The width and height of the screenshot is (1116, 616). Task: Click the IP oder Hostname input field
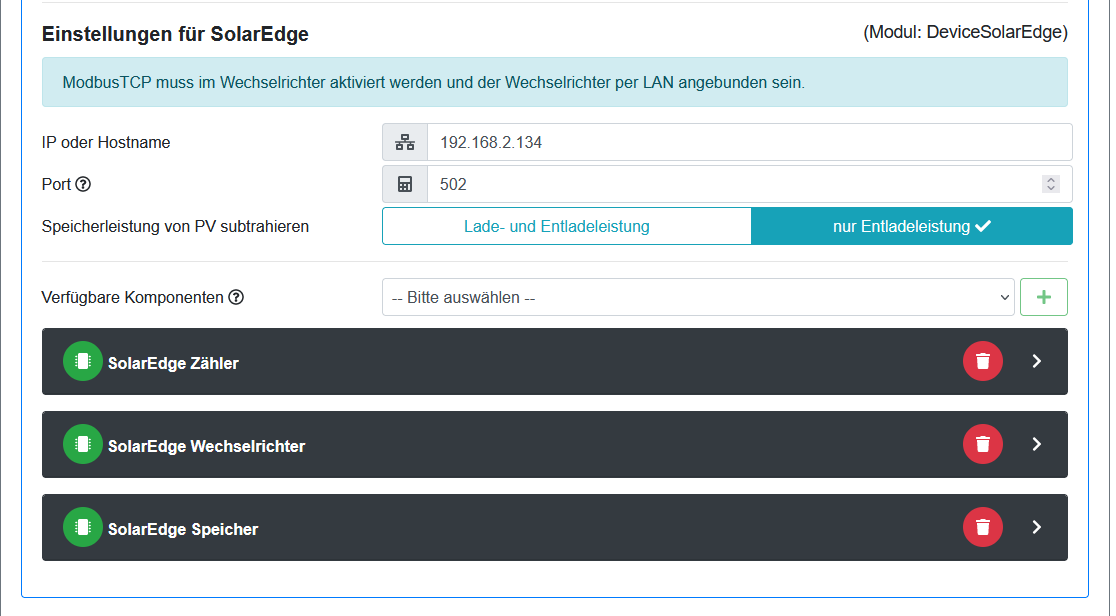point(748,142)
